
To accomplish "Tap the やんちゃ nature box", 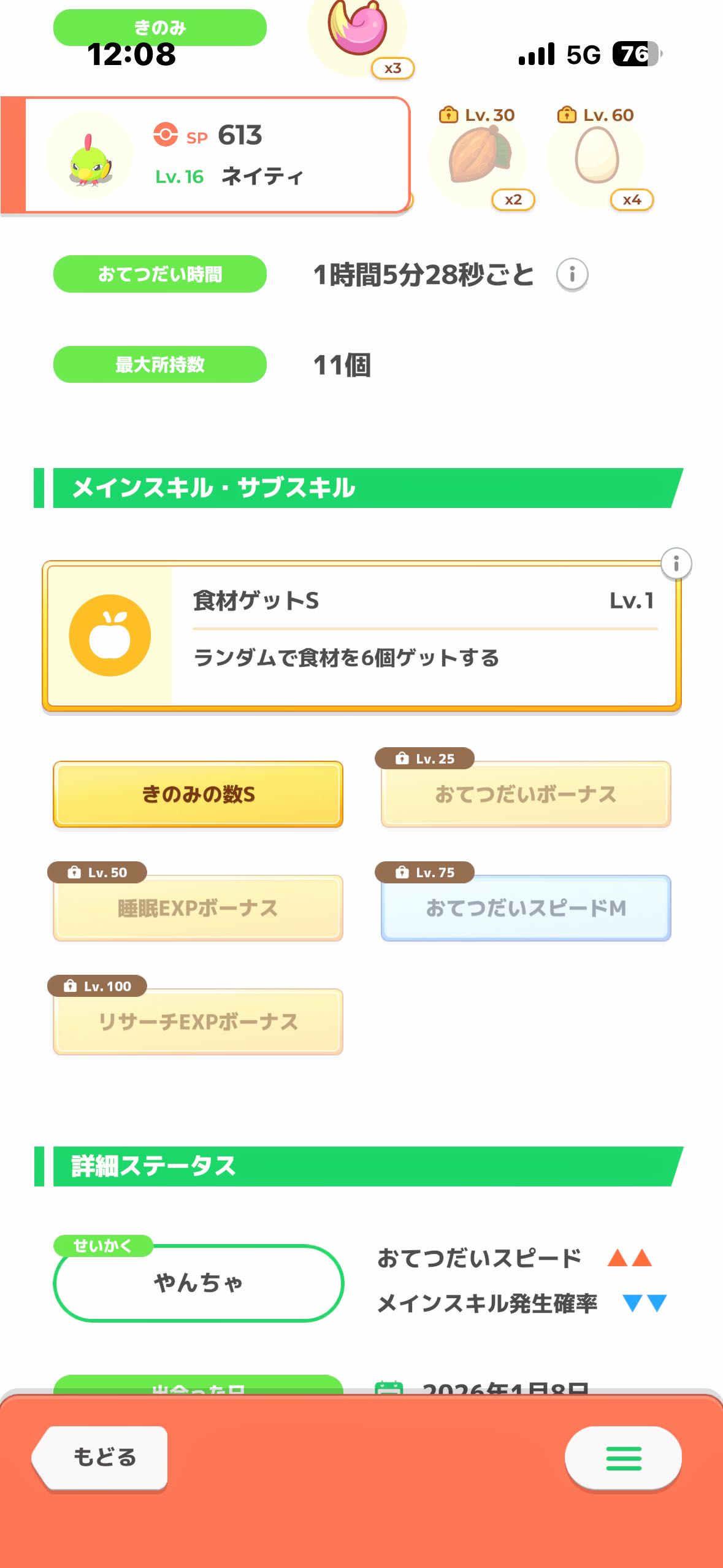I will coord(198,1282).
